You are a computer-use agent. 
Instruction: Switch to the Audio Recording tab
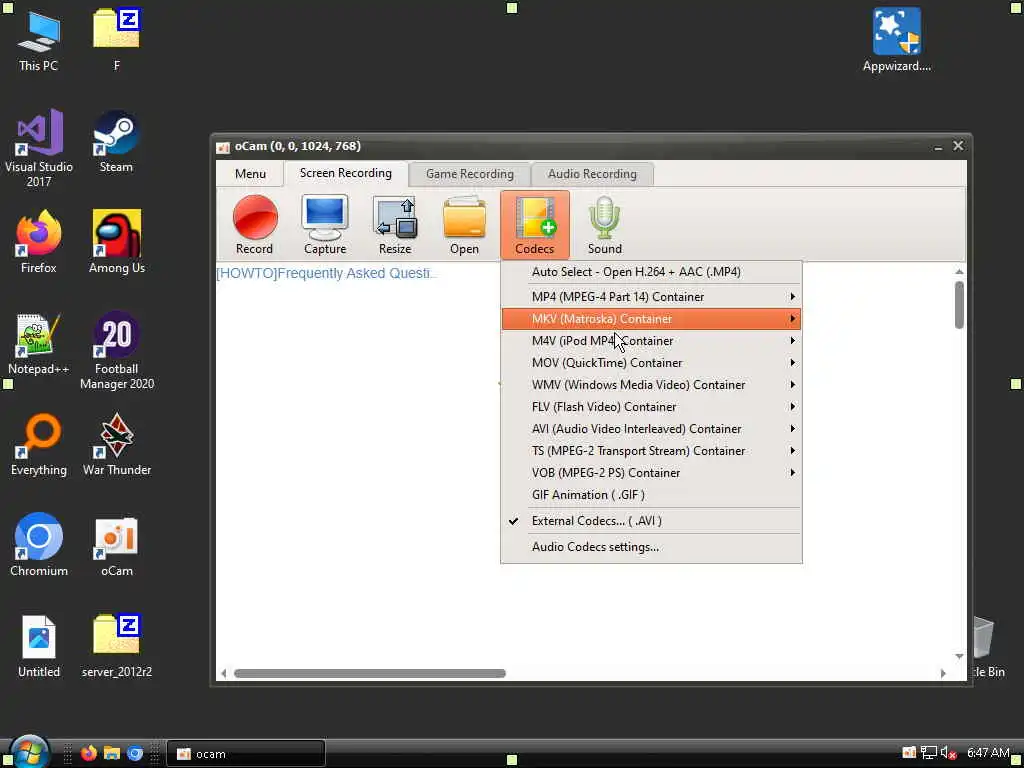[592, 174]
